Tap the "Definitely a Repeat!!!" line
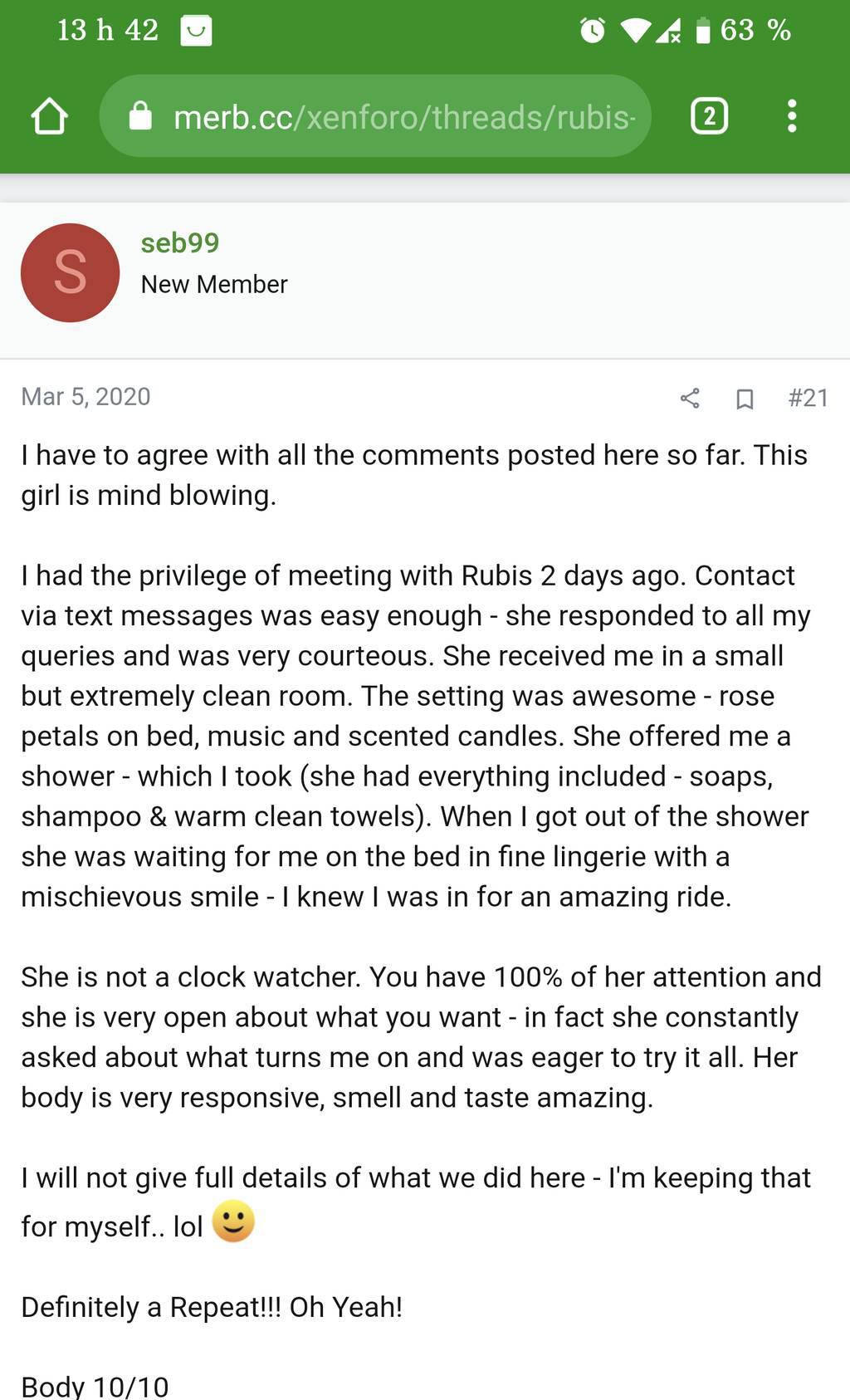 pos(212,1307)
